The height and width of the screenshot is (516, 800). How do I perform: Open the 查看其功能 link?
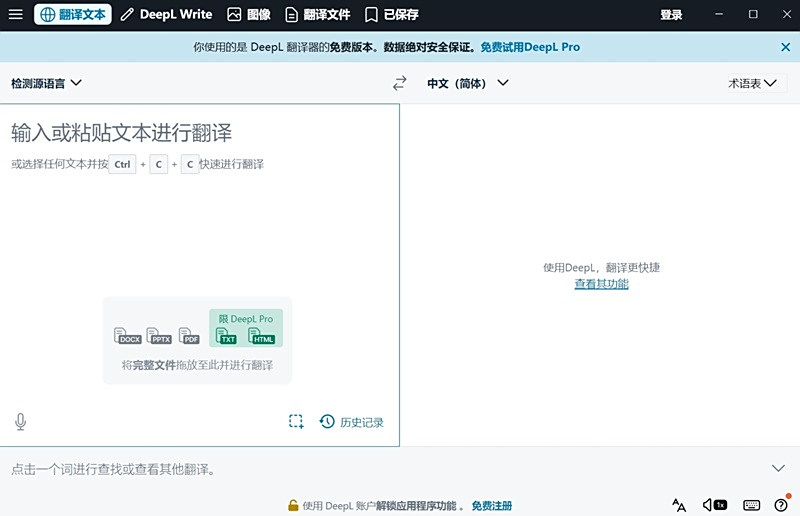[x=602, y=284]
